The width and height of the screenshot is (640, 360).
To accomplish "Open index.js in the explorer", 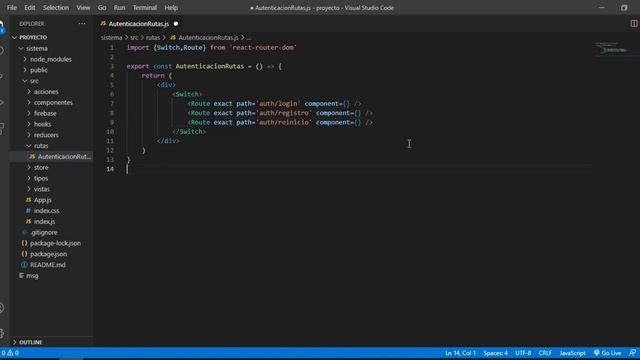I will [44, 222].
